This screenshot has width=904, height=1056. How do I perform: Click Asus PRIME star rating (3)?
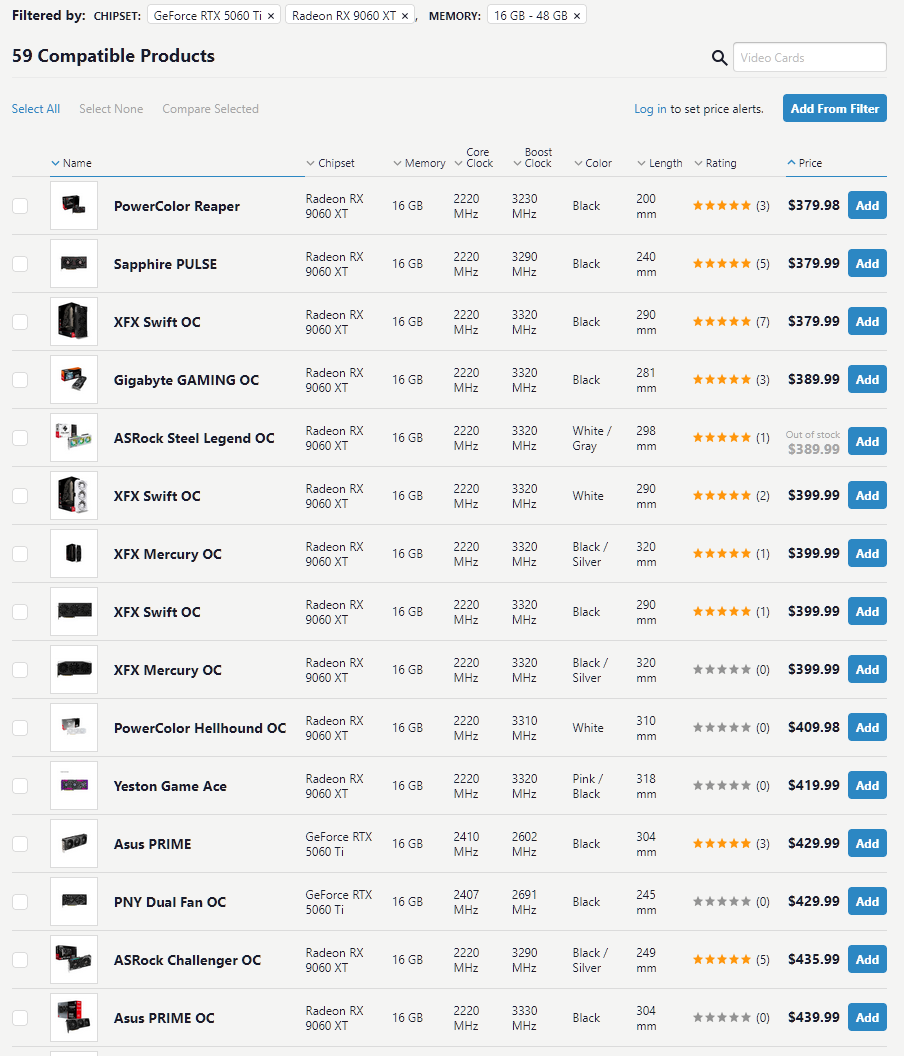pyautogui.click(x=721, y=843)
